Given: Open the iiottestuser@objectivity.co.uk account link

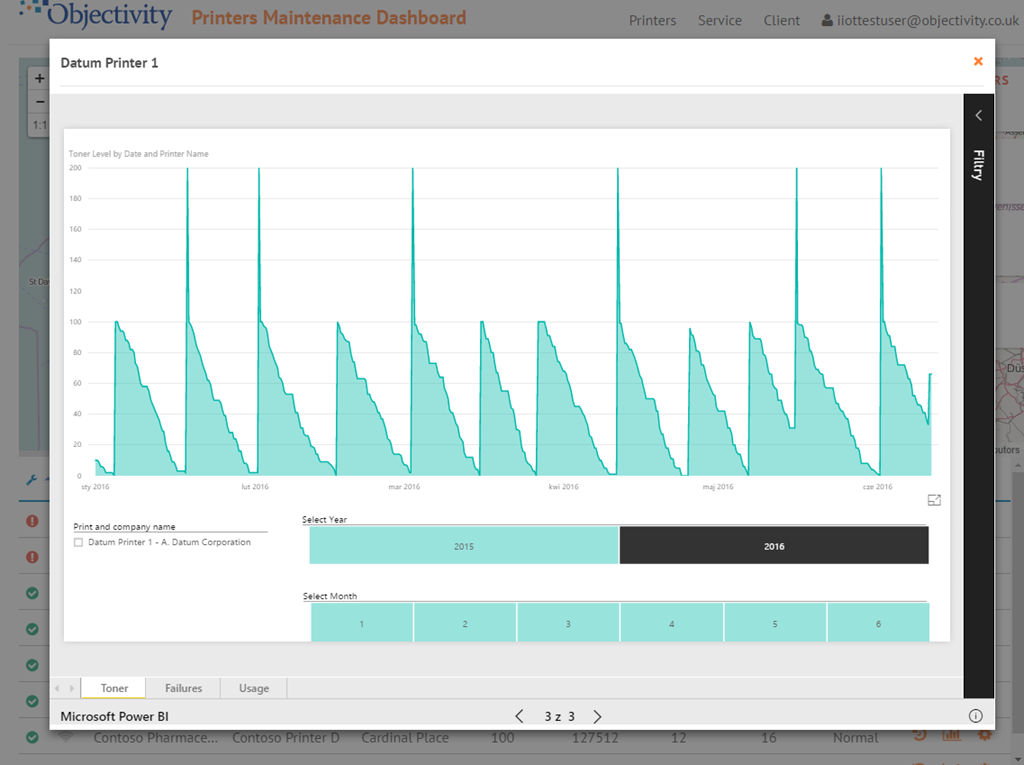Looking at the screenshot, I should click(920, 20).
